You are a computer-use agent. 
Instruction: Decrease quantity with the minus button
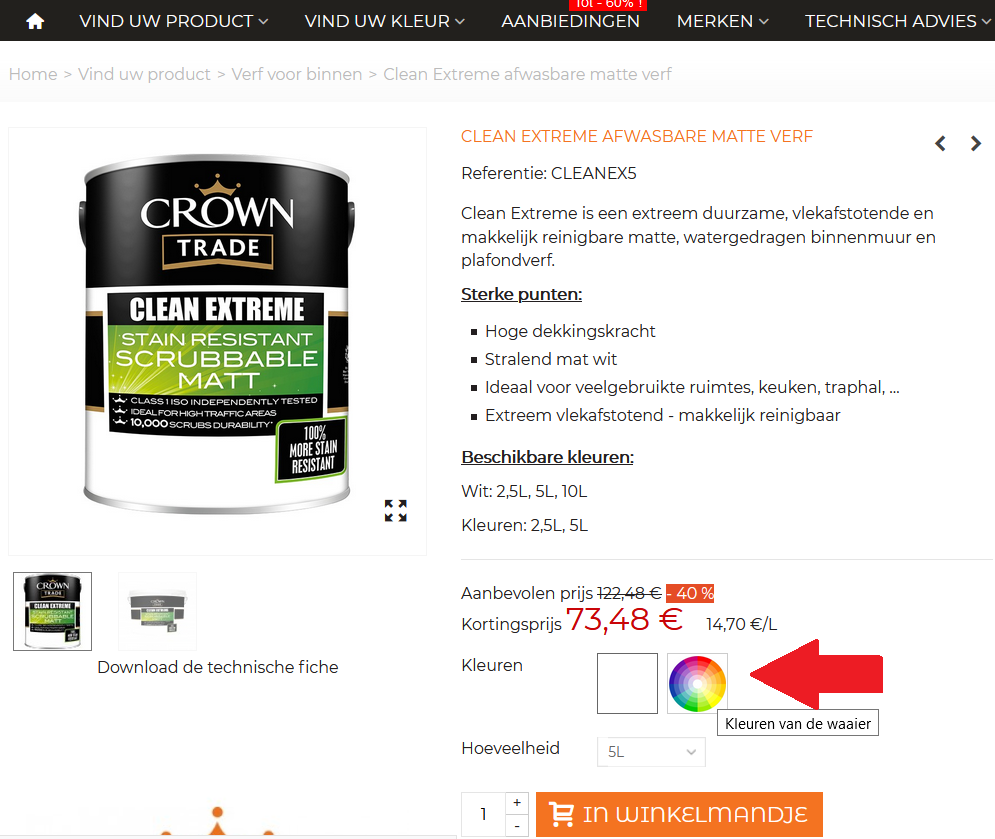click(517, 826)
